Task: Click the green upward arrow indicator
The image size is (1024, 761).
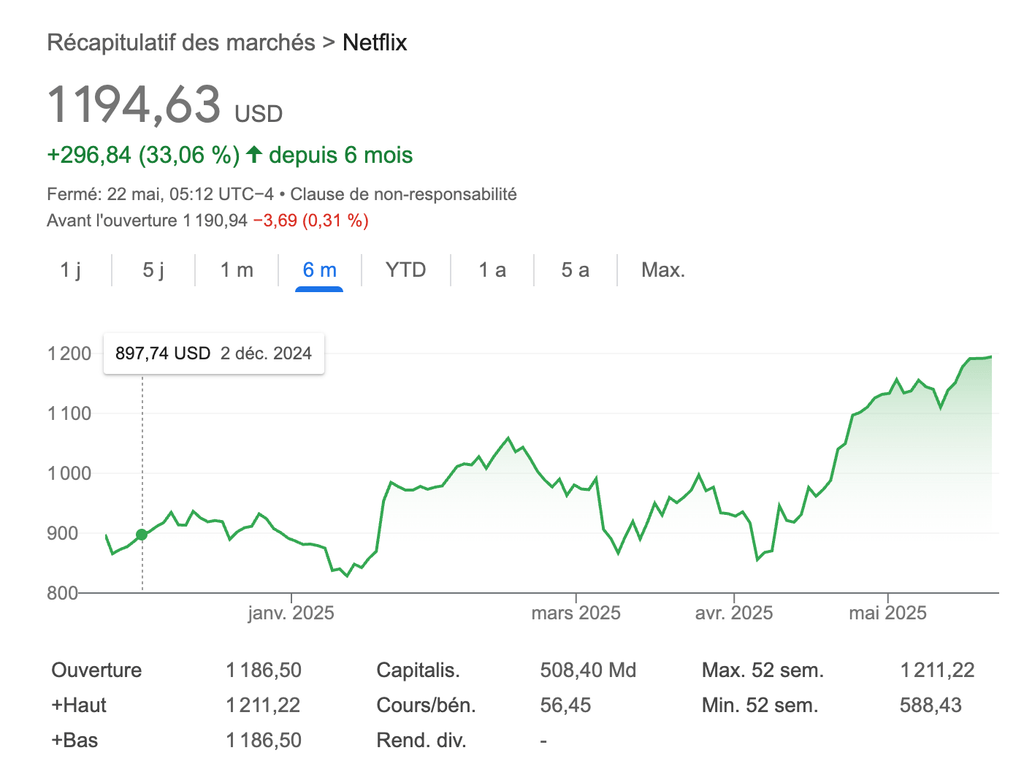Action: click(x=255, y=155)
